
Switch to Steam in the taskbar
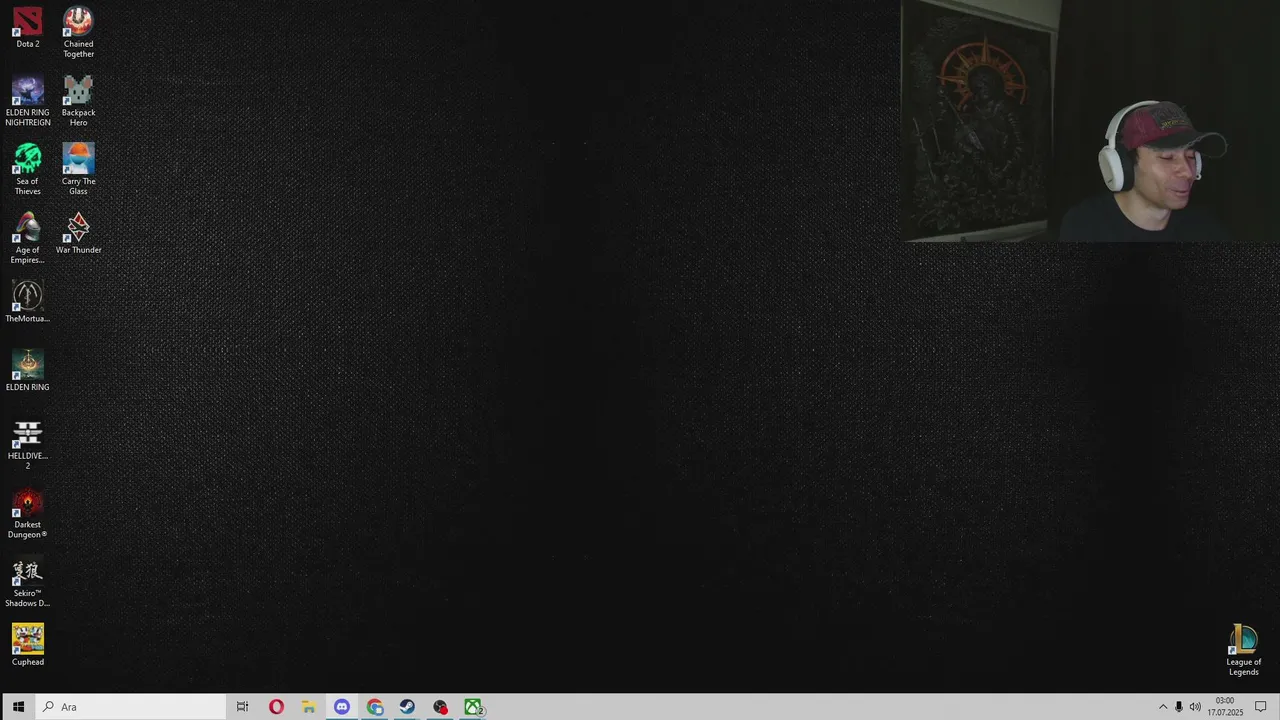tap(407, 707)
